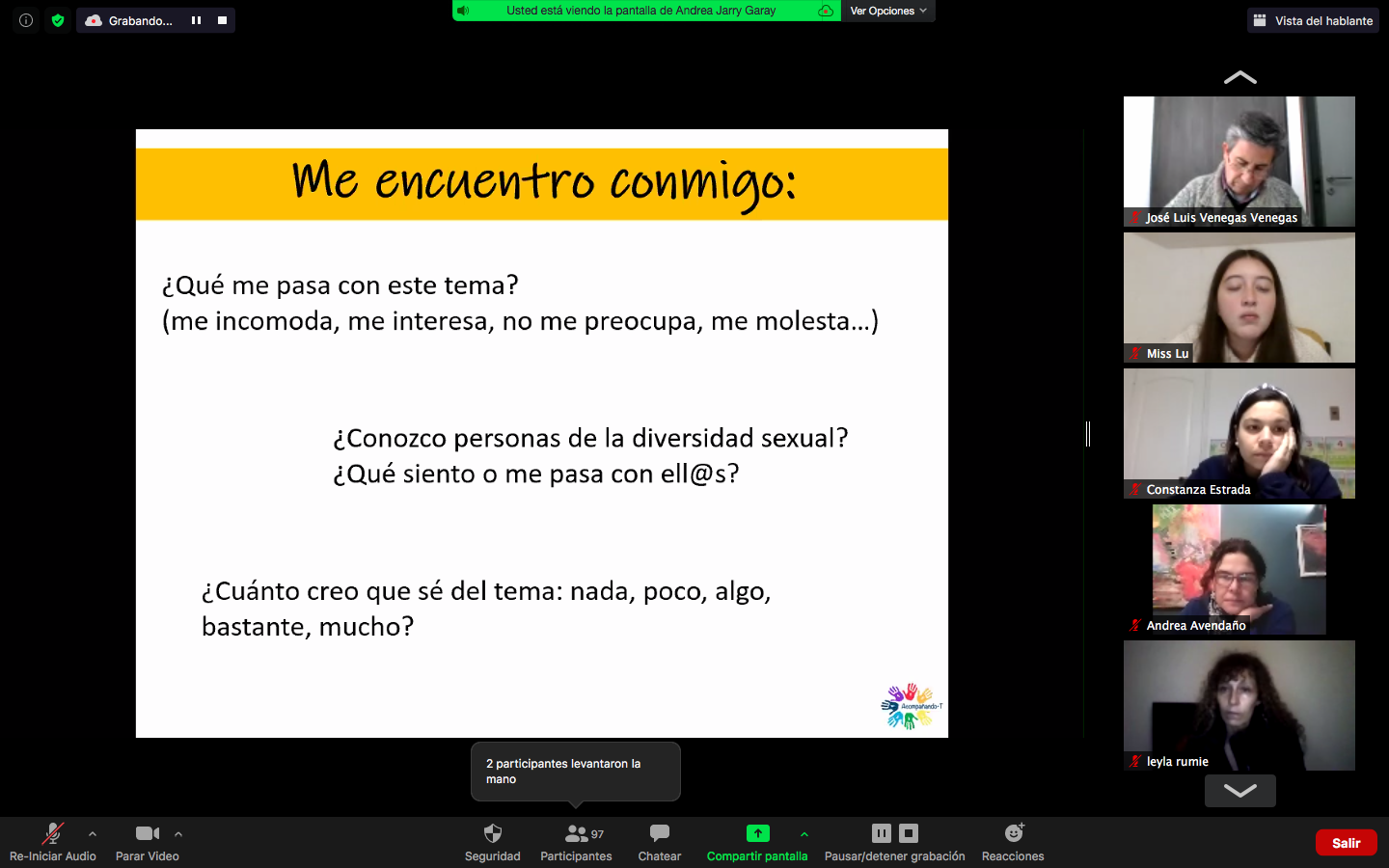Click the red Salir button
The image size is (1389, 868).
1346,843
